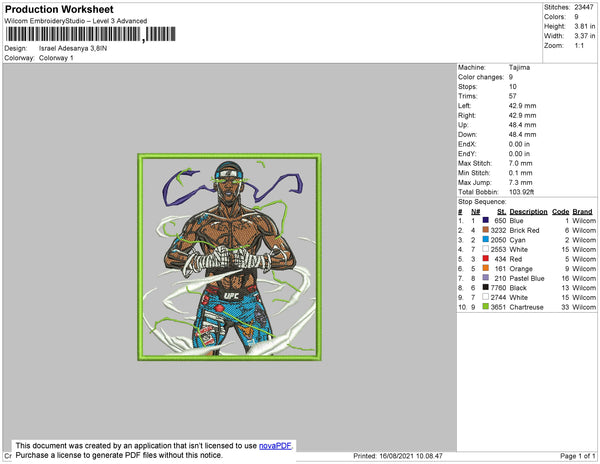Click the Pastel Blue description text

pos(527,278)
